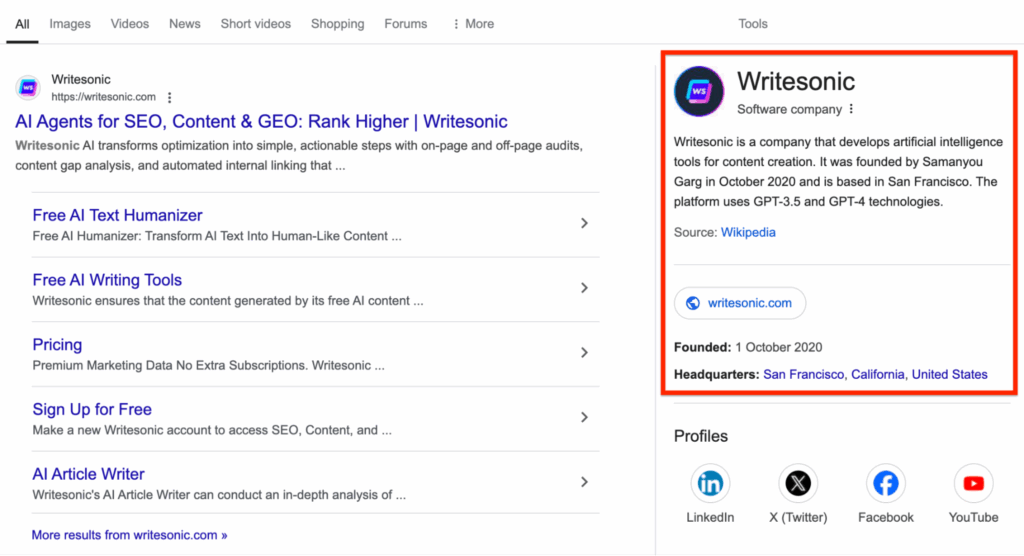
Task: Click the globe icon in writesonic.com chip
Action: 693,303
